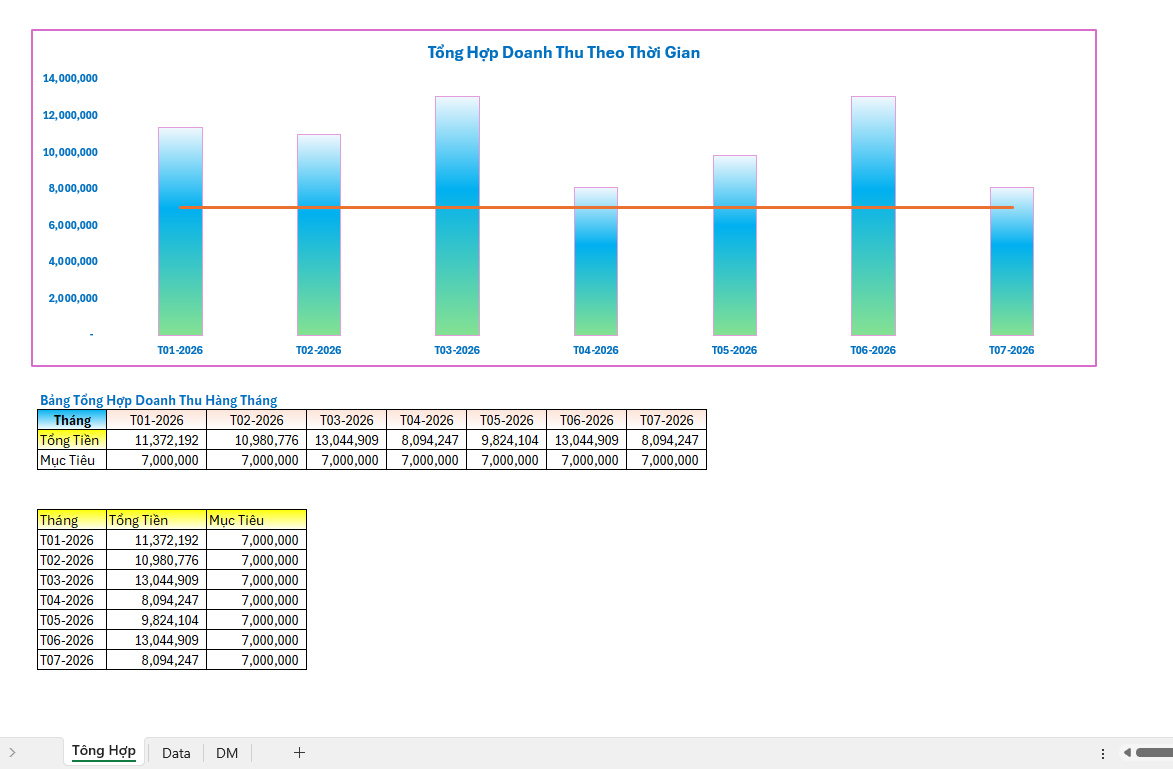Select the yellow Mục Tiêu column header

pos(256,520)
